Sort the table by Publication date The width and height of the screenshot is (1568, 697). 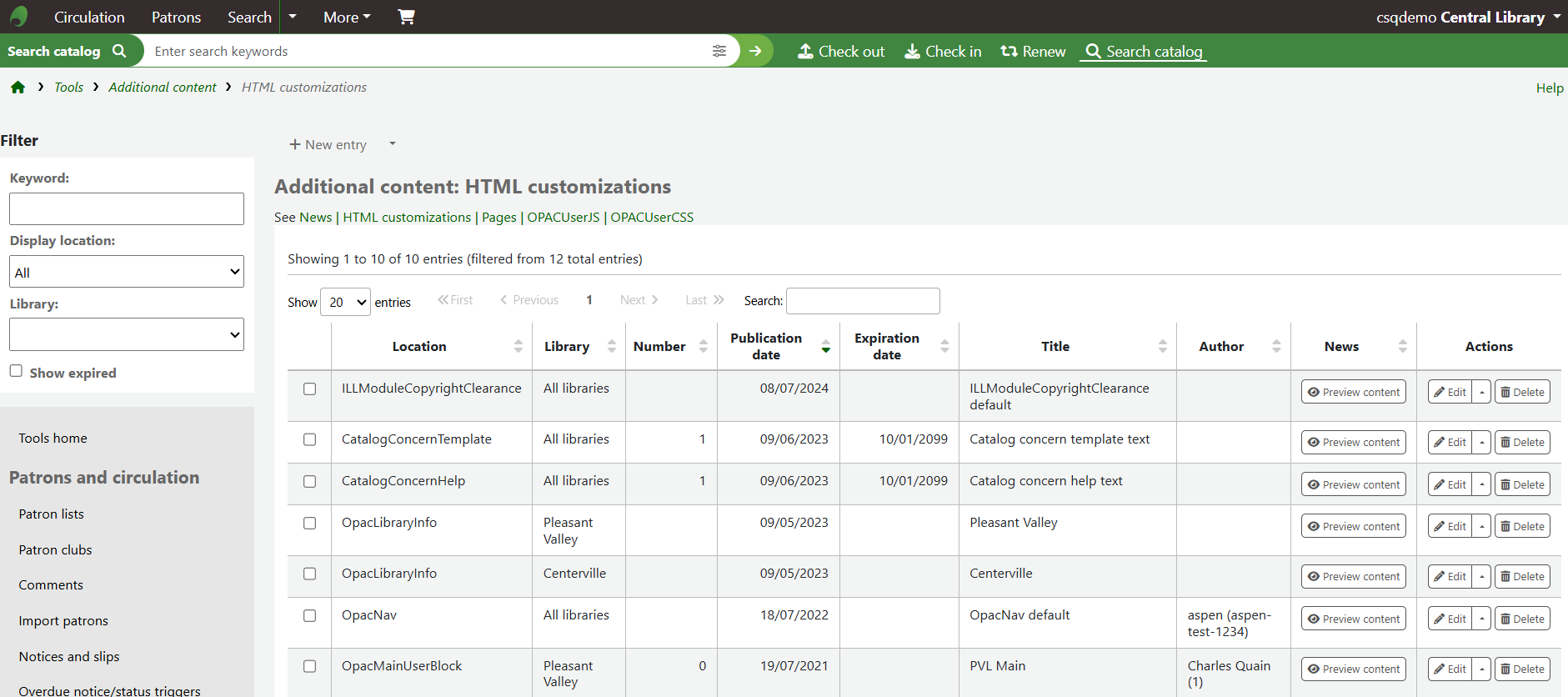click(766, 347)
